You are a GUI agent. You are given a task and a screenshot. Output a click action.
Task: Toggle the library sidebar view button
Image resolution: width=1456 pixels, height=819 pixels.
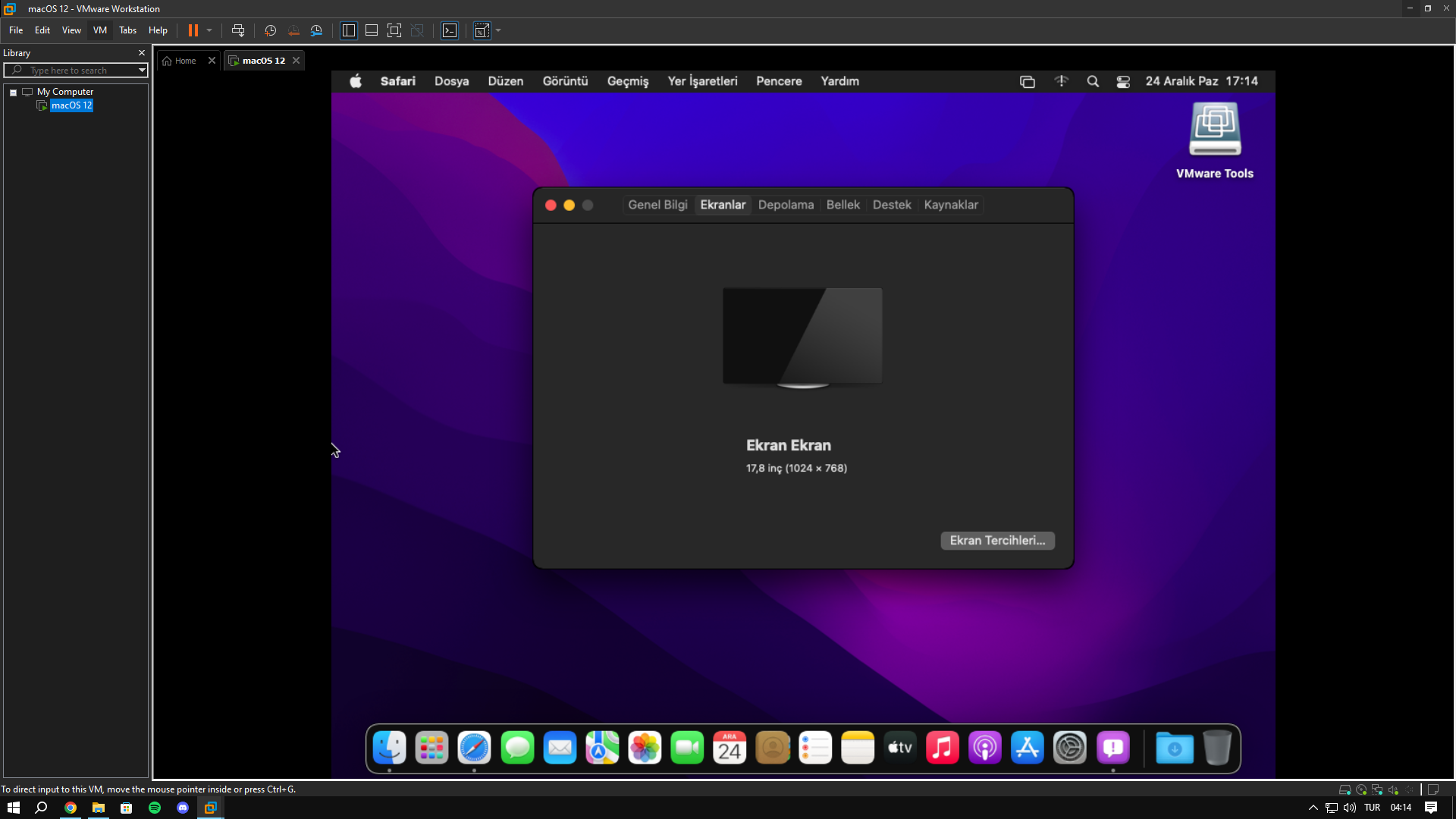(349, 30)
